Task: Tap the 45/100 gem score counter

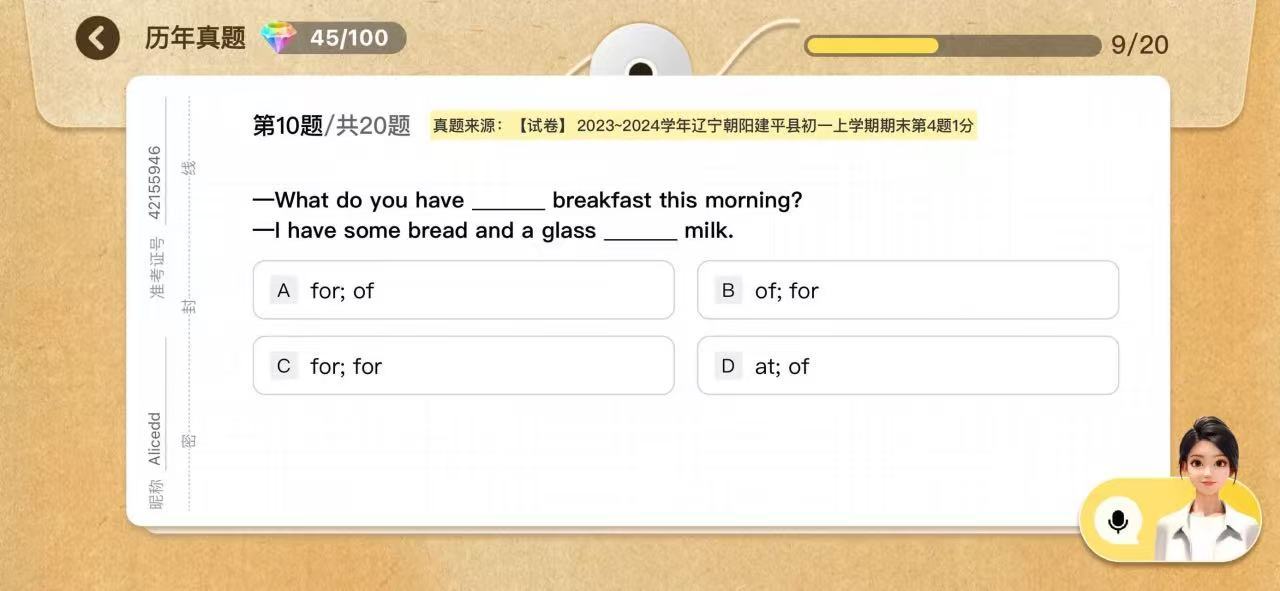Action: coord(349,38)
